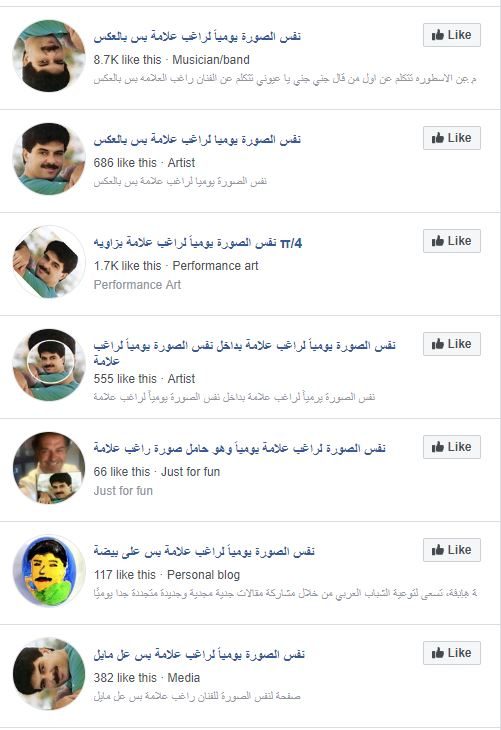
Task: Open the 555-likes Artist page title link
Action: [x=244, y=352]
